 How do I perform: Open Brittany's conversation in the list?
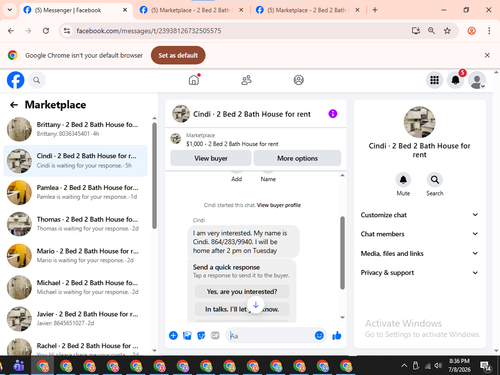click(76, 129)
